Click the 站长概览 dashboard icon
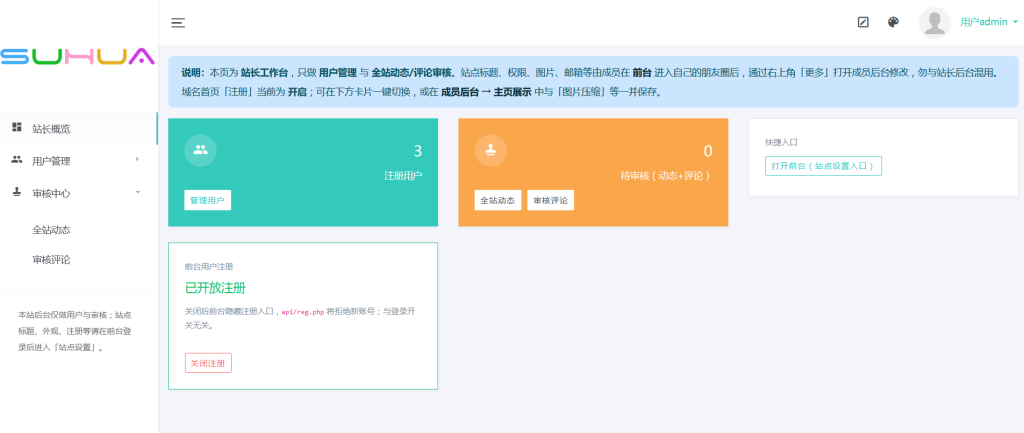This screenshot has width=1024, height=433. tap(17, 127)
